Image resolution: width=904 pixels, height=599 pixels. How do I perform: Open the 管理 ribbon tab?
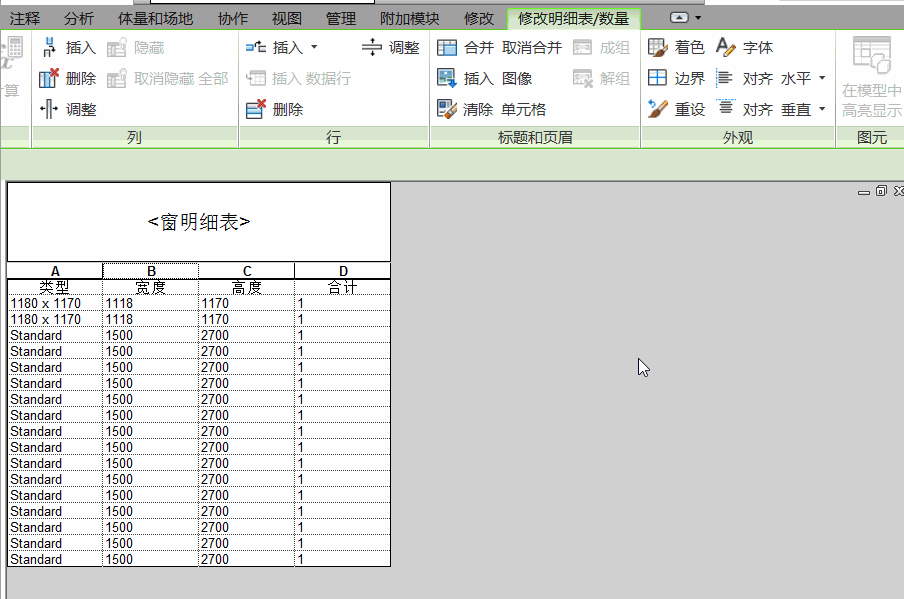(x=340, y=18)
